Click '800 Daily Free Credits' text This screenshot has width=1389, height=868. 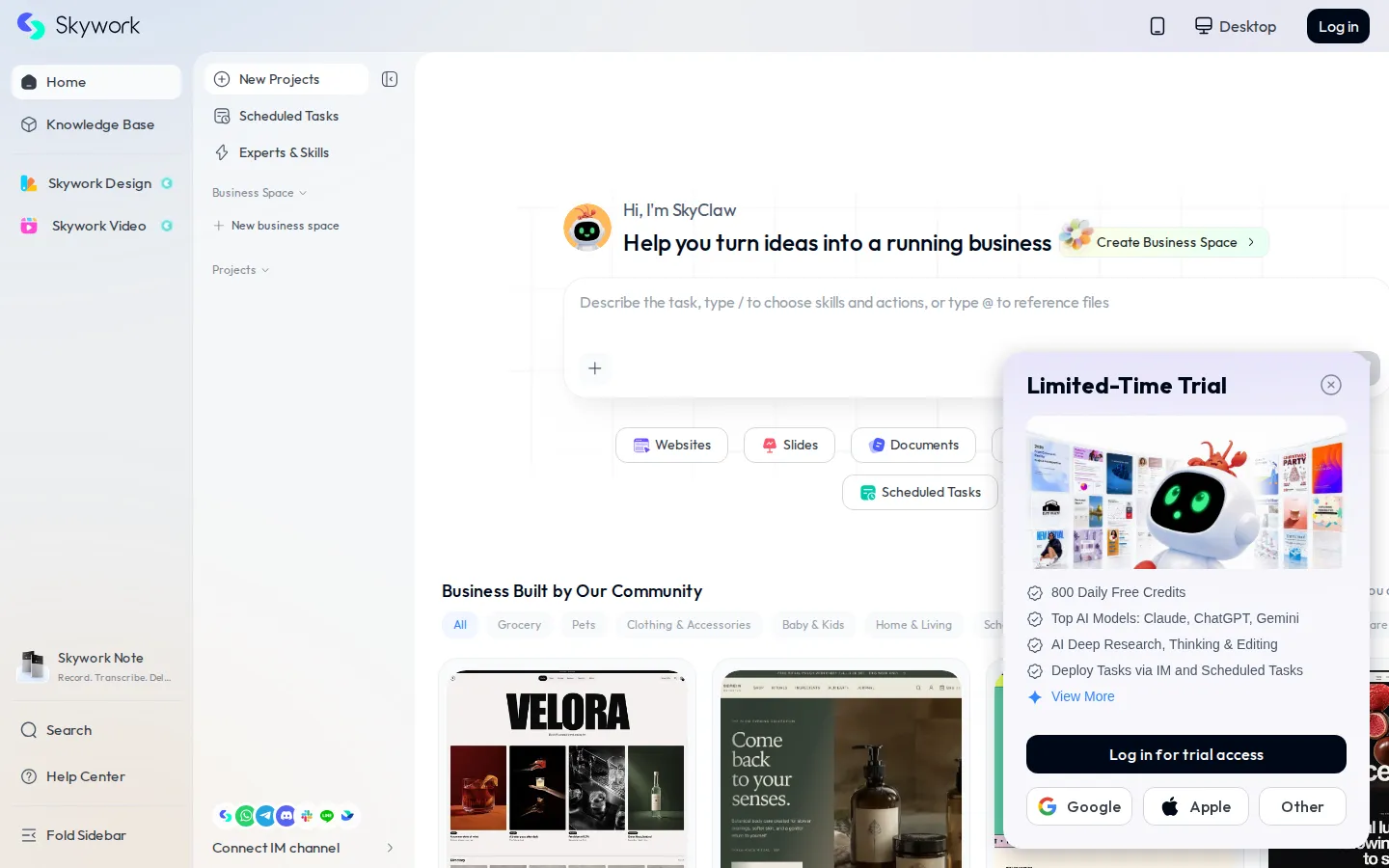(1118, 592)
